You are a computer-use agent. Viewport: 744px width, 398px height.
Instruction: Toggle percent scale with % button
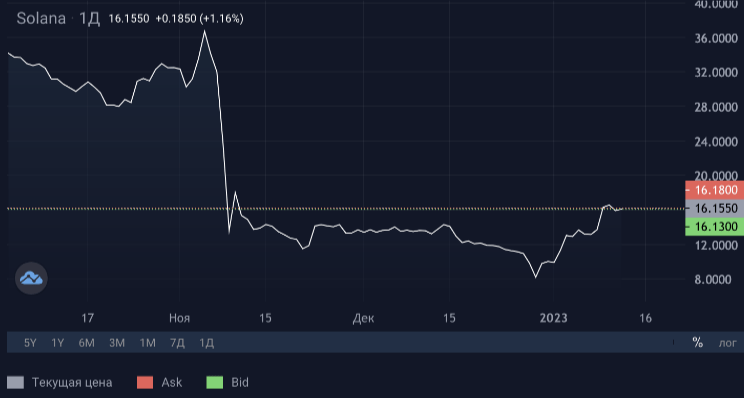[x=698, y=342]
